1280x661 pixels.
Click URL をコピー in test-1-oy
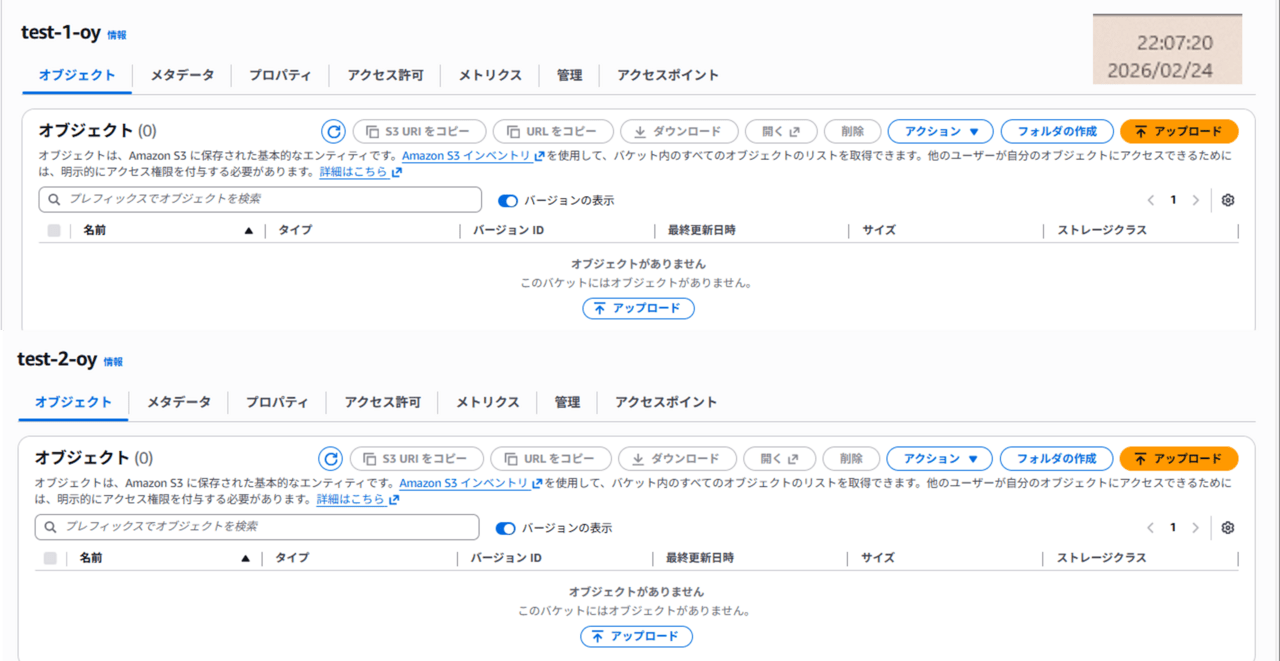pos(552,131)
